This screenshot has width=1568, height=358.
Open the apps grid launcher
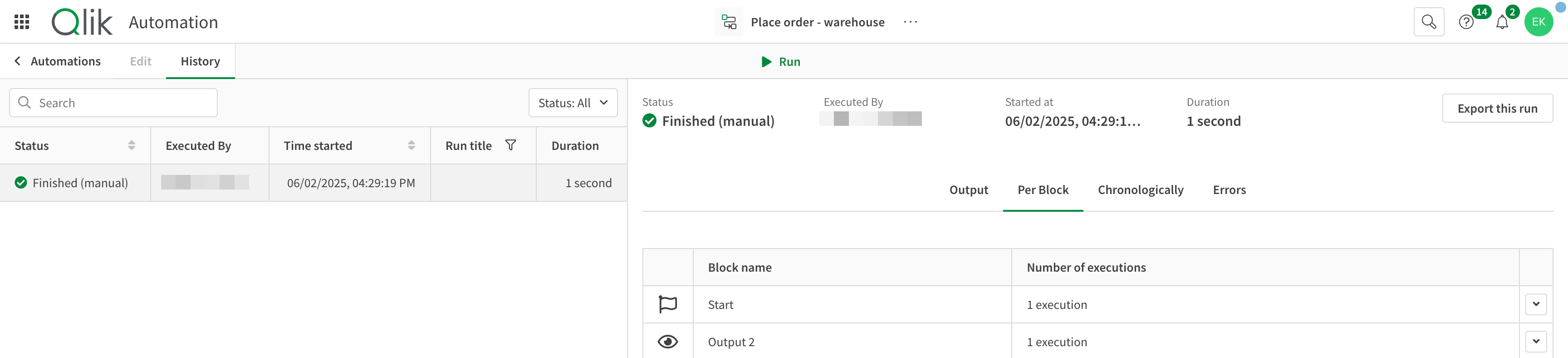click(22, 22)
